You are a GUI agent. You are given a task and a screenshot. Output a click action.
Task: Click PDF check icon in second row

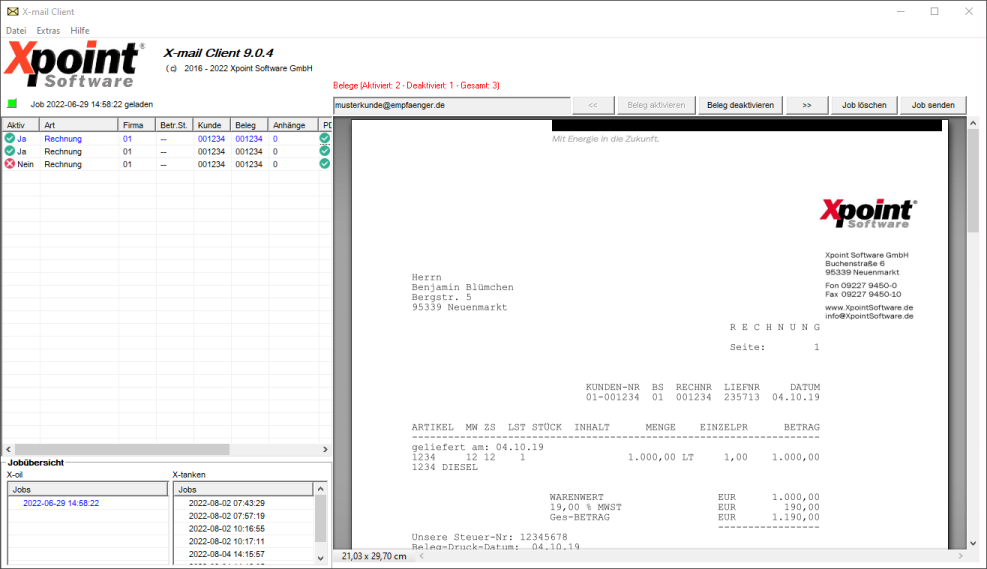(325, 151)
